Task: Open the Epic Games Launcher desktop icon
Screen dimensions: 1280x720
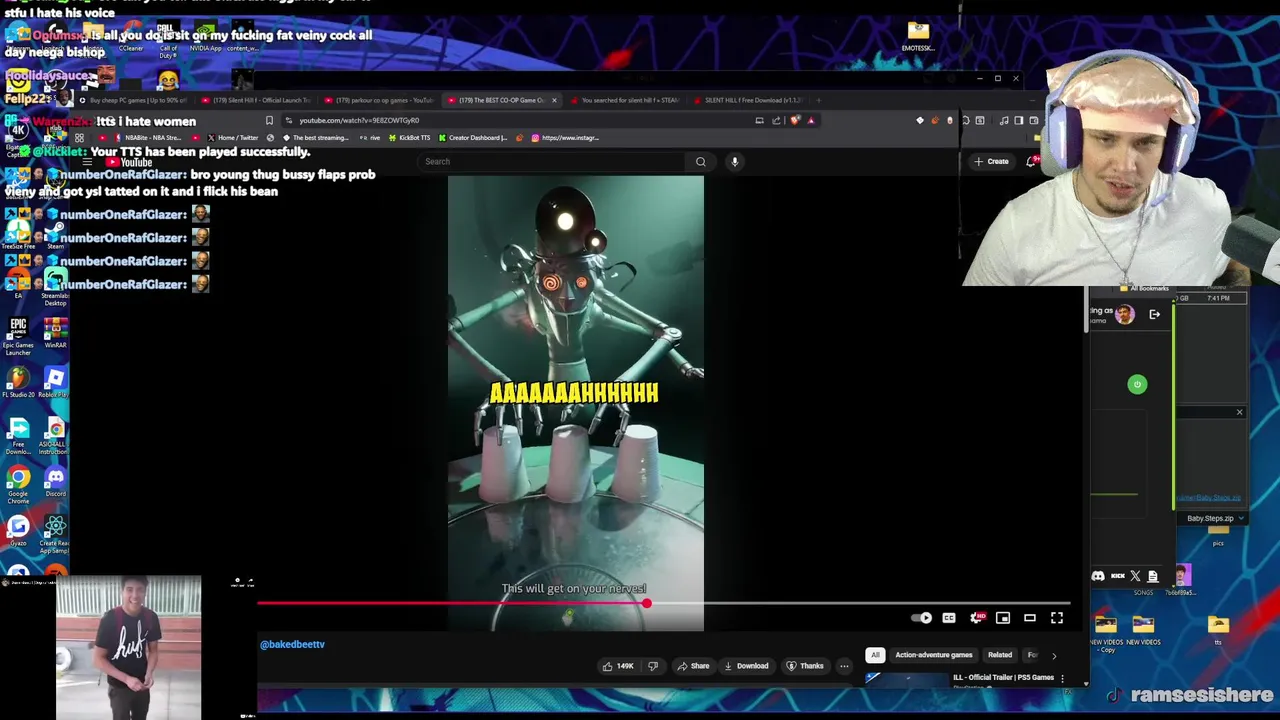Action: (x=18, y=336)
